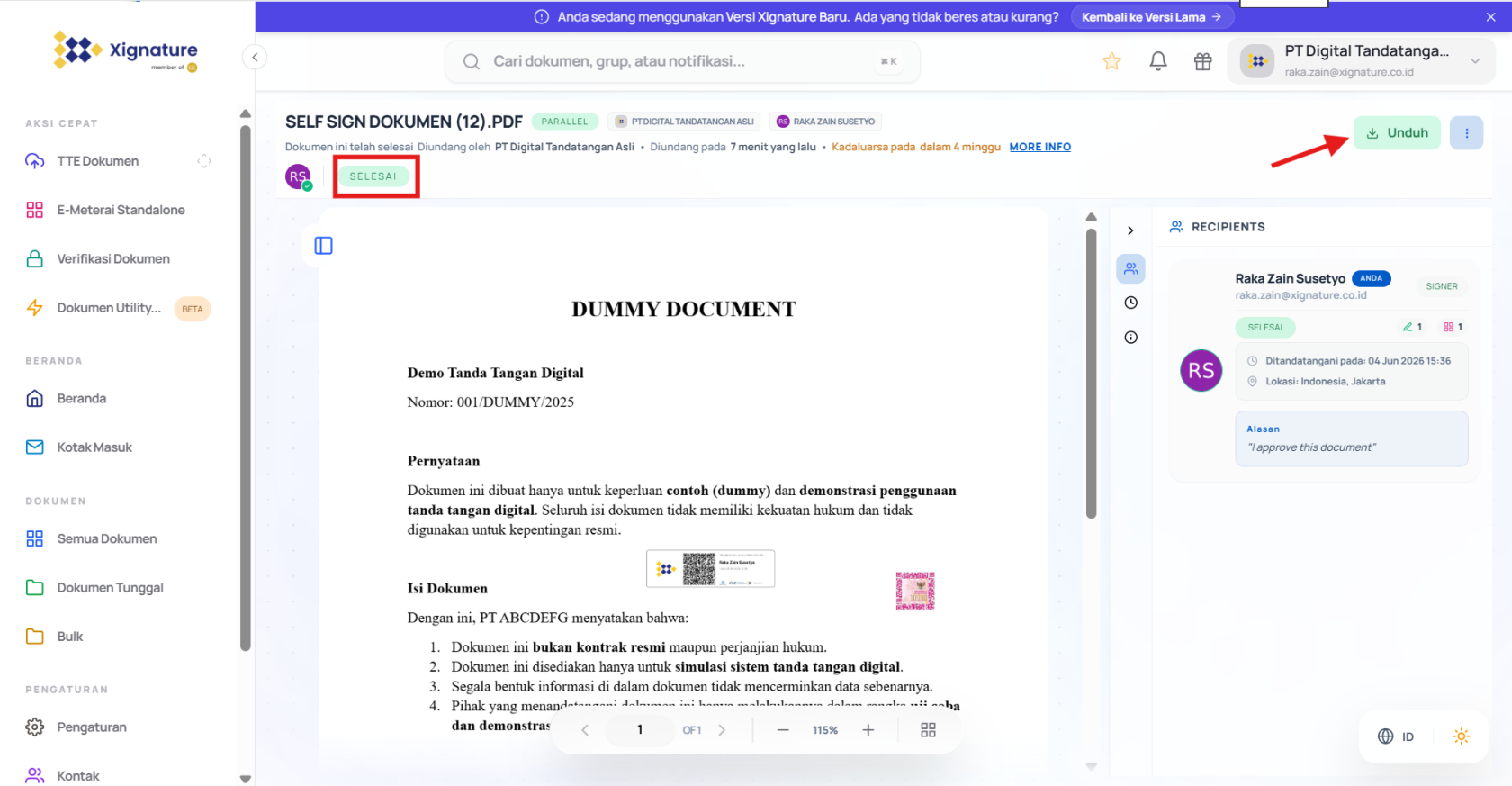The width and height of the screenshot is (1512, 786).
Task: Go to previous page arrow
Action: click(x=585, y=730)
